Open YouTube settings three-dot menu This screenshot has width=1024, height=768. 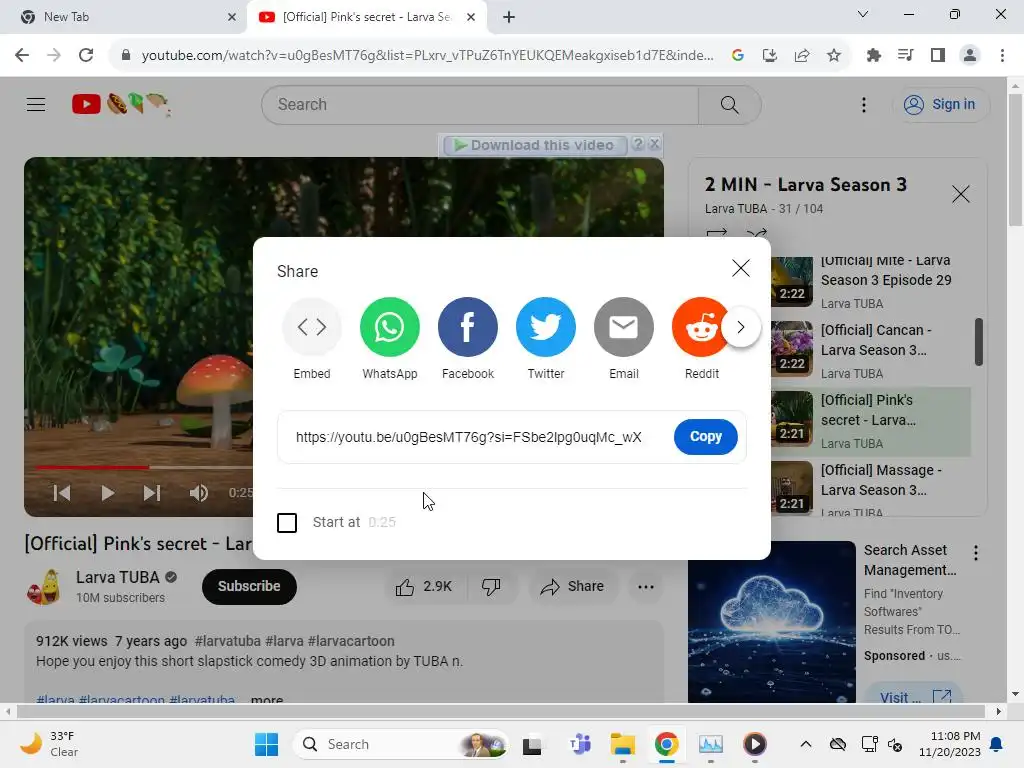pyautogui.click(x=863, y=104)
